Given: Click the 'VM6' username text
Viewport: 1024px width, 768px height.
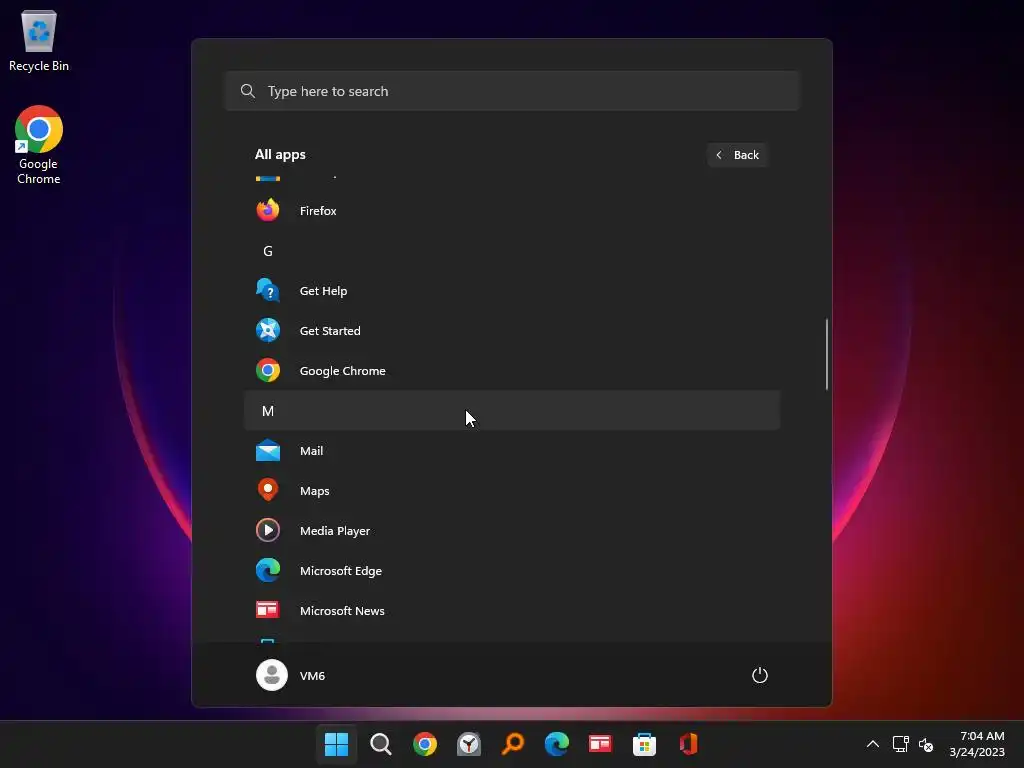Looking at the screenshot, I should (312, 676).
